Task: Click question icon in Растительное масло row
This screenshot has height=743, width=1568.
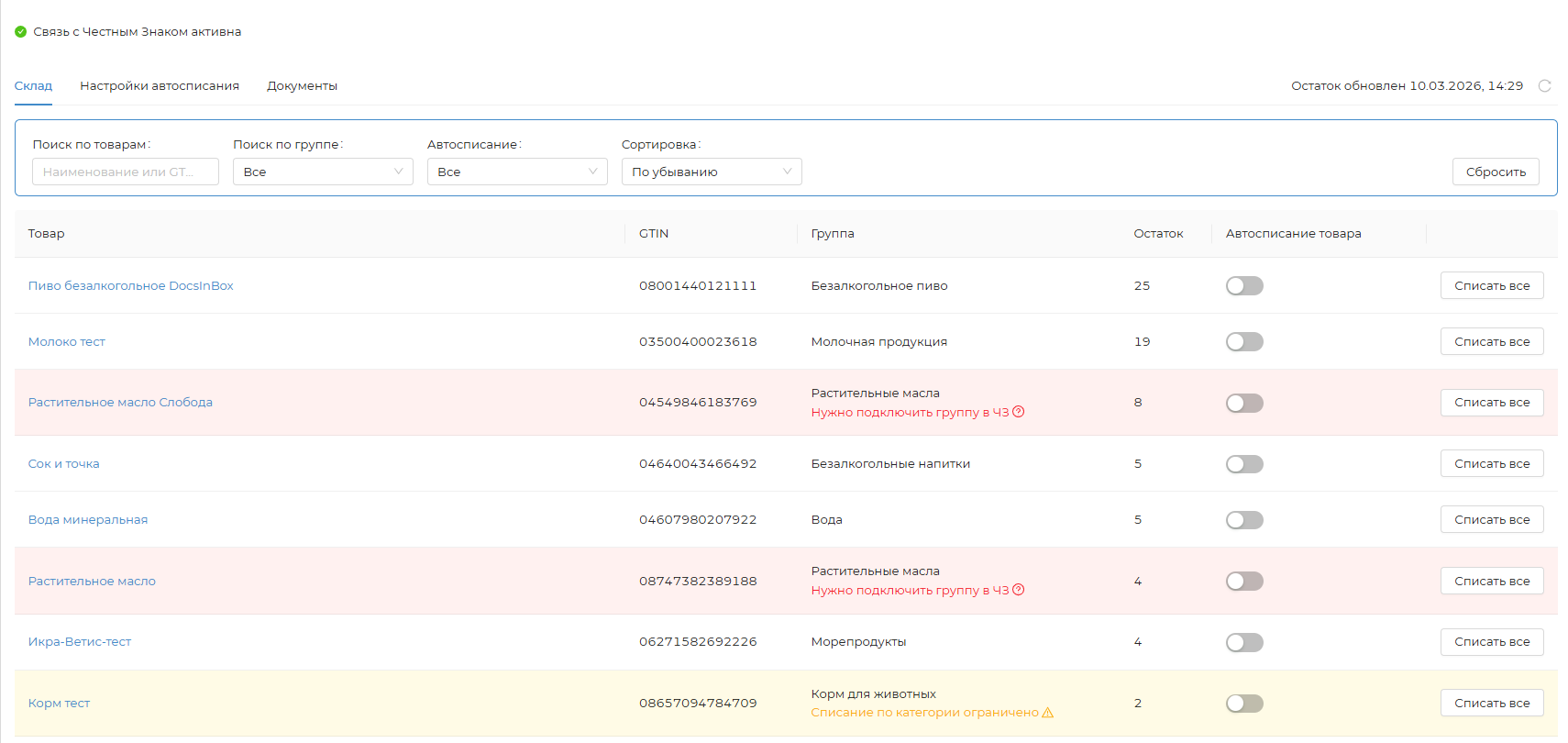Action: click(1019, 590)
